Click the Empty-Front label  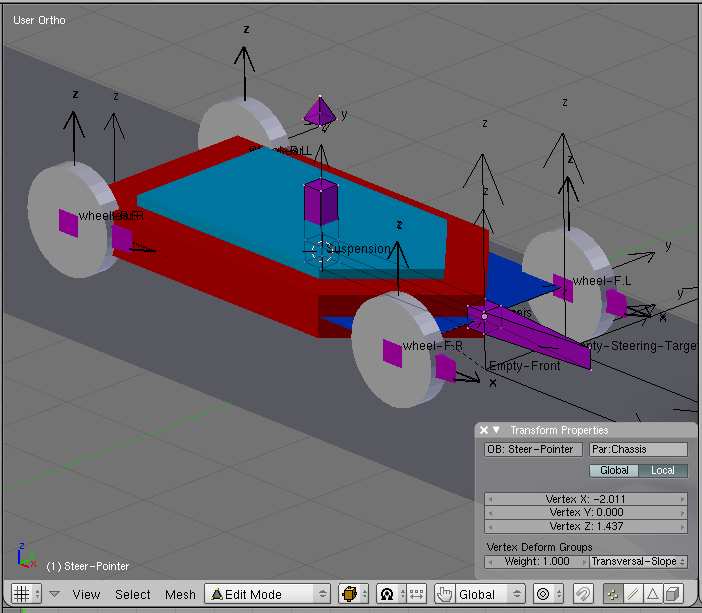point(525,366)
